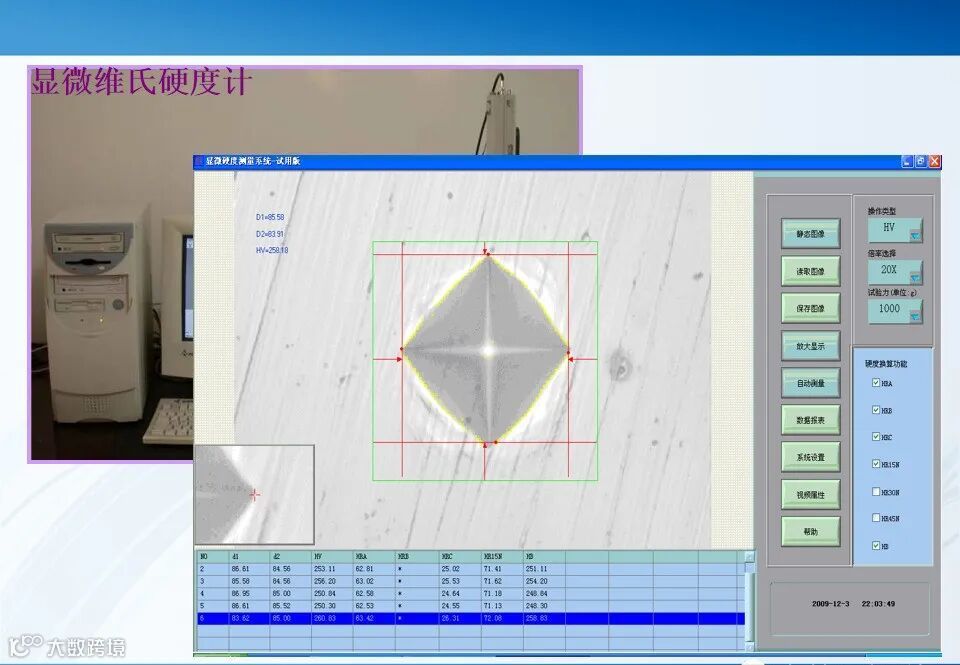Click the 帮助 help button

tap(810, 532)
